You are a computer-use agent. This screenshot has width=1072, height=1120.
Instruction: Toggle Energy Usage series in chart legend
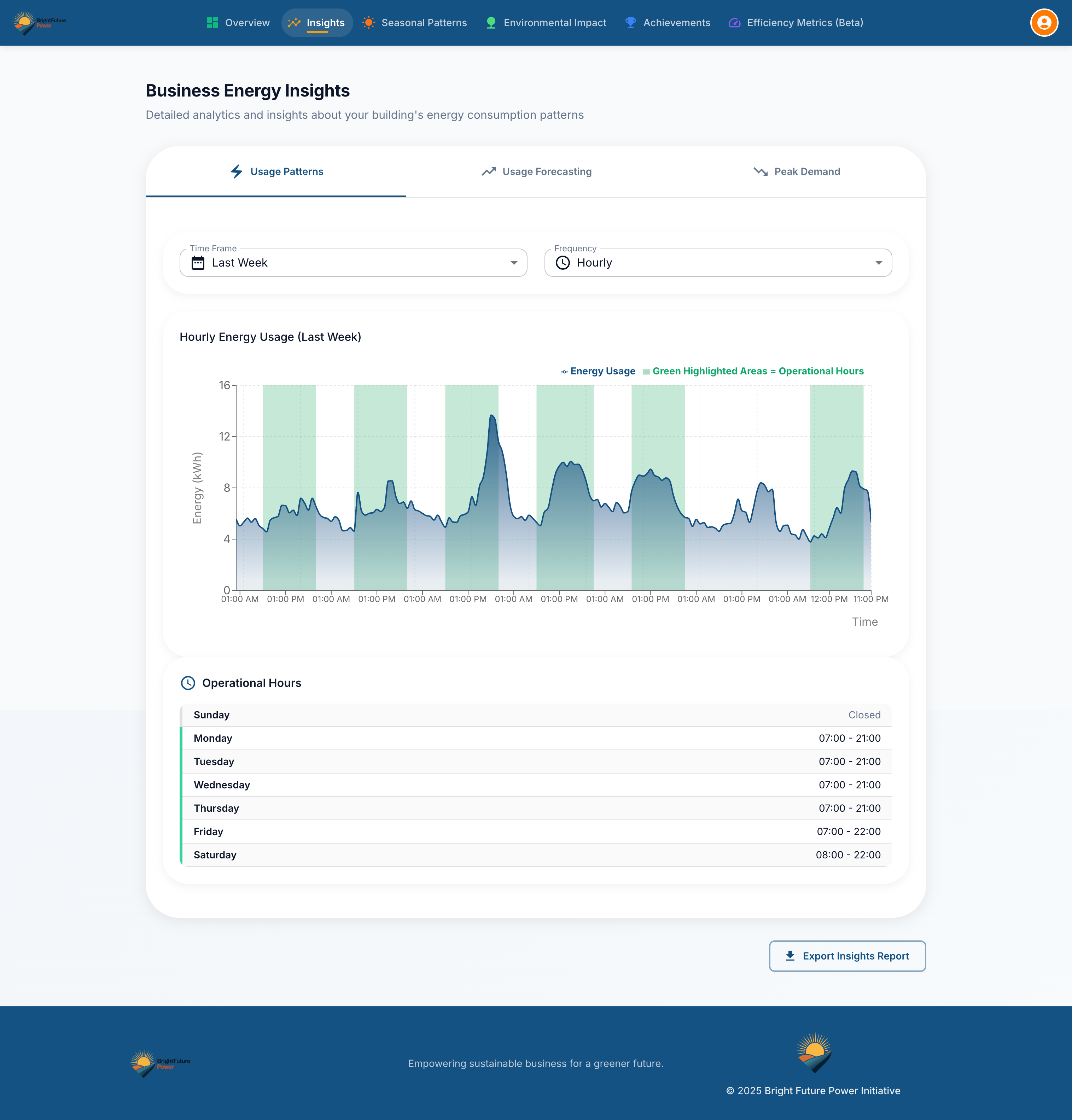coord(598,372)
